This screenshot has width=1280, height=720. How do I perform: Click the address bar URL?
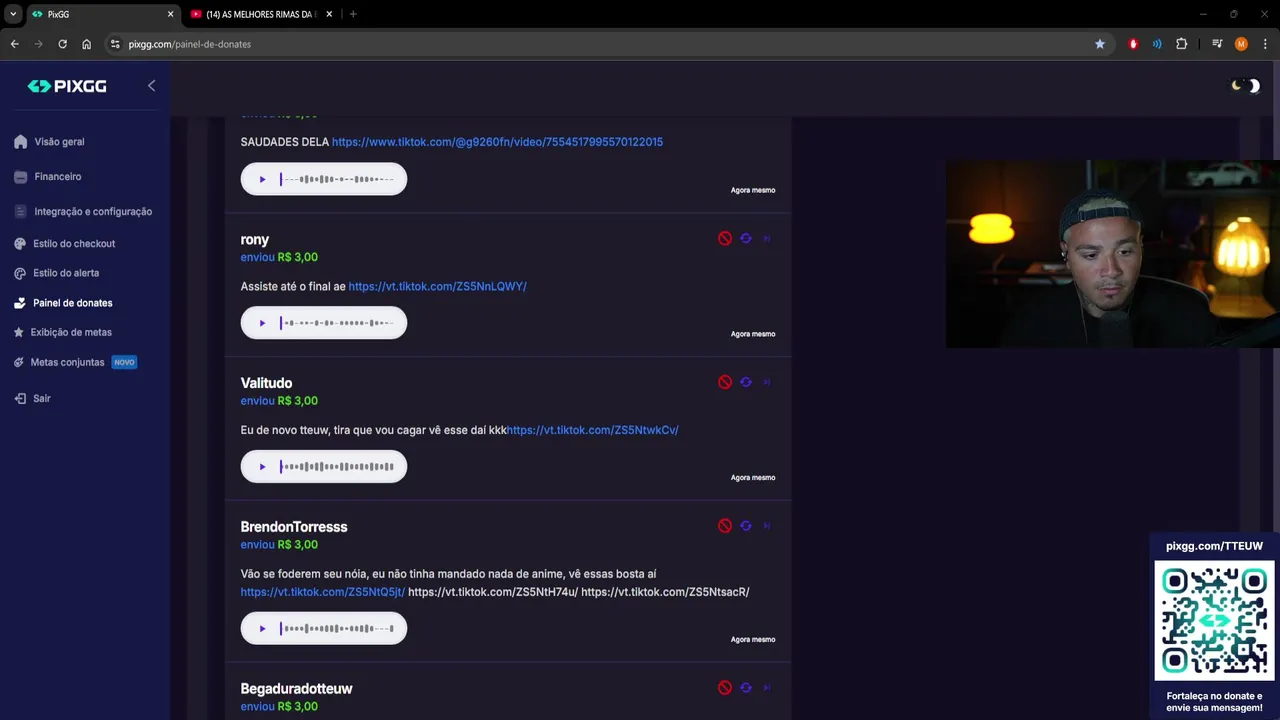click(190, 44)
